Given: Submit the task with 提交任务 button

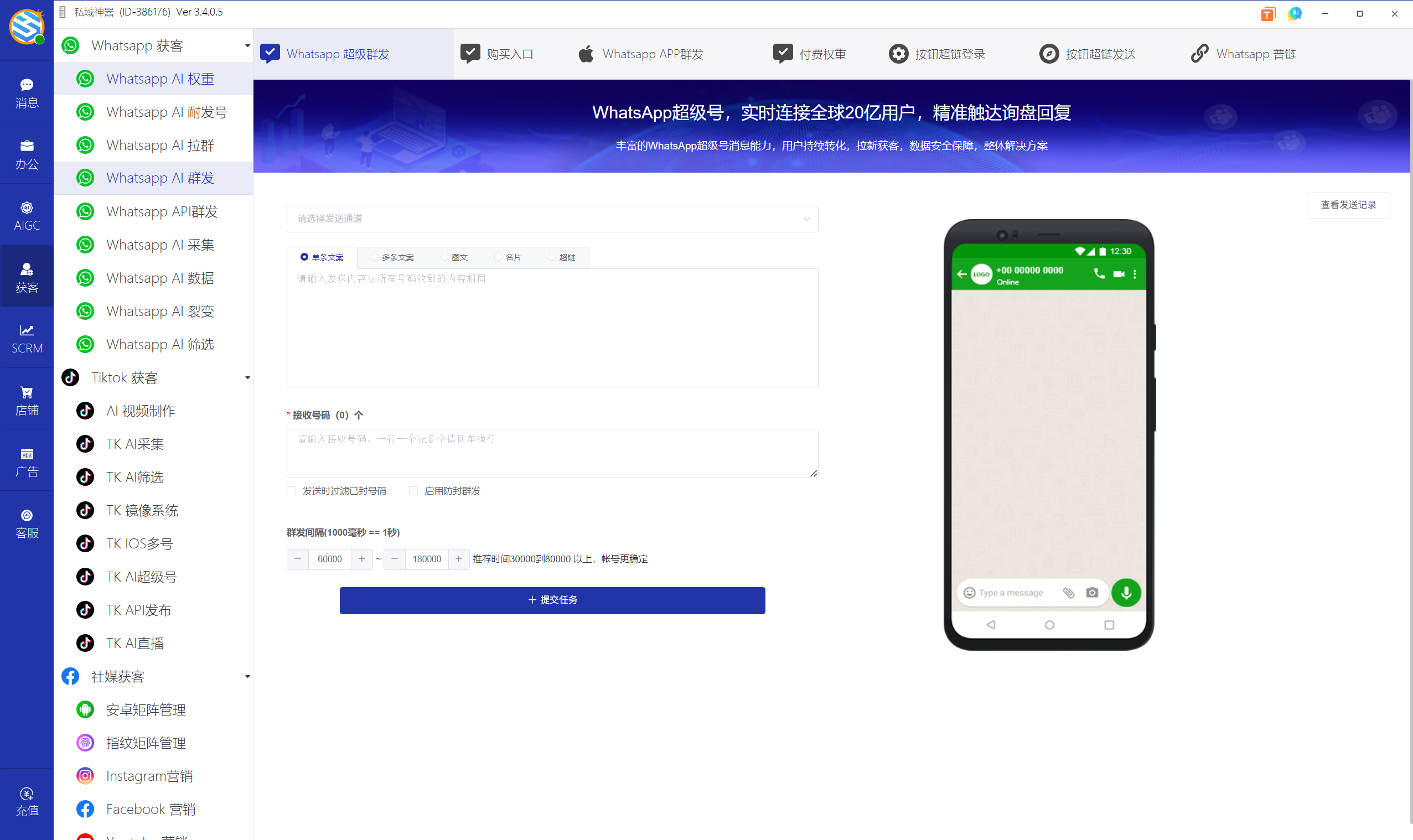Looking at the screenshot, I should [x=552, y=600].
